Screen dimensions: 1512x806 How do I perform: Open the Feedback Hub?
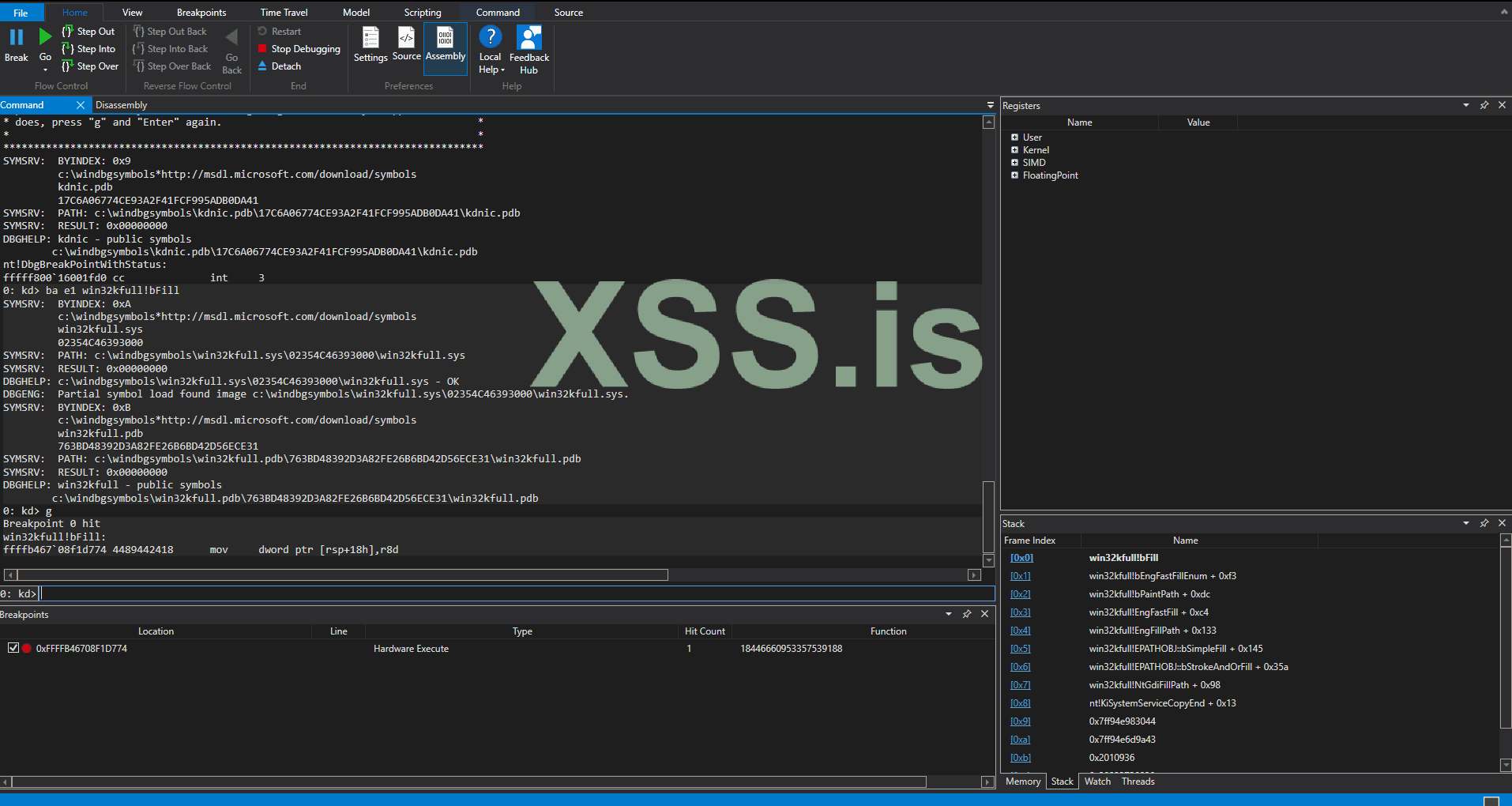pyautogui.click(x=528, y=38)
